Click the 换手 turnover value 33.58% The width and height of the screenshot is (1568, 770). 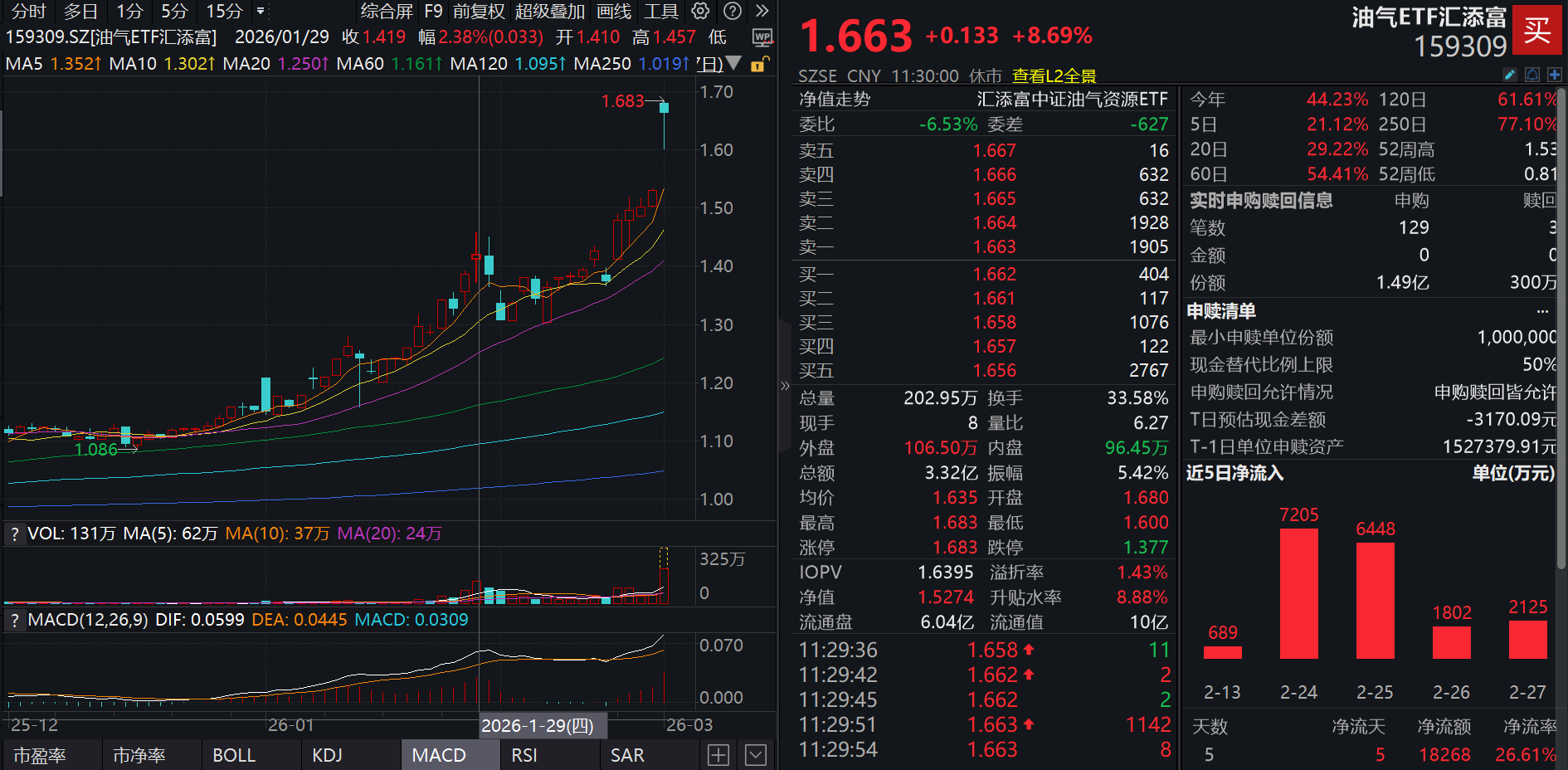(1137, 398)
